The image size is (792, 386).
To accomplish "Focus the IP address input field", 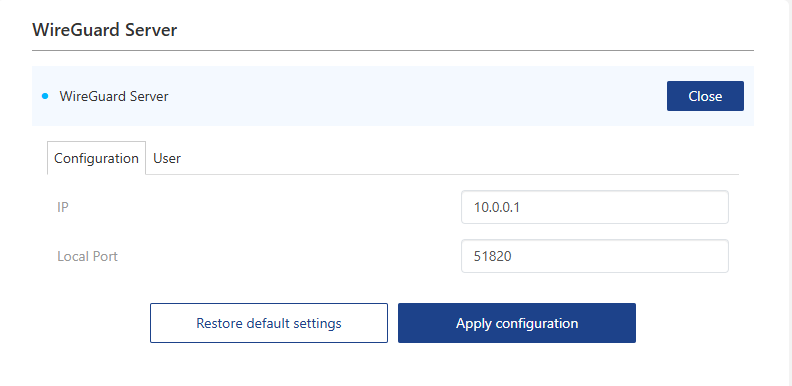I will (x=595, y=207).
